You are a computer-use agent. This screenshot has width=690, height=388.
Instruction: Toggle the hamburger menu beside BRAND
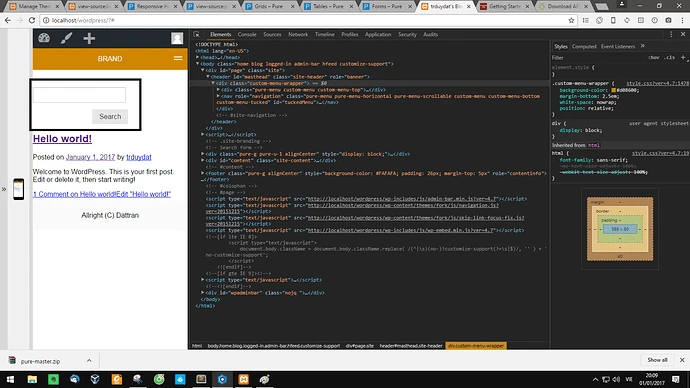[178, 58]
